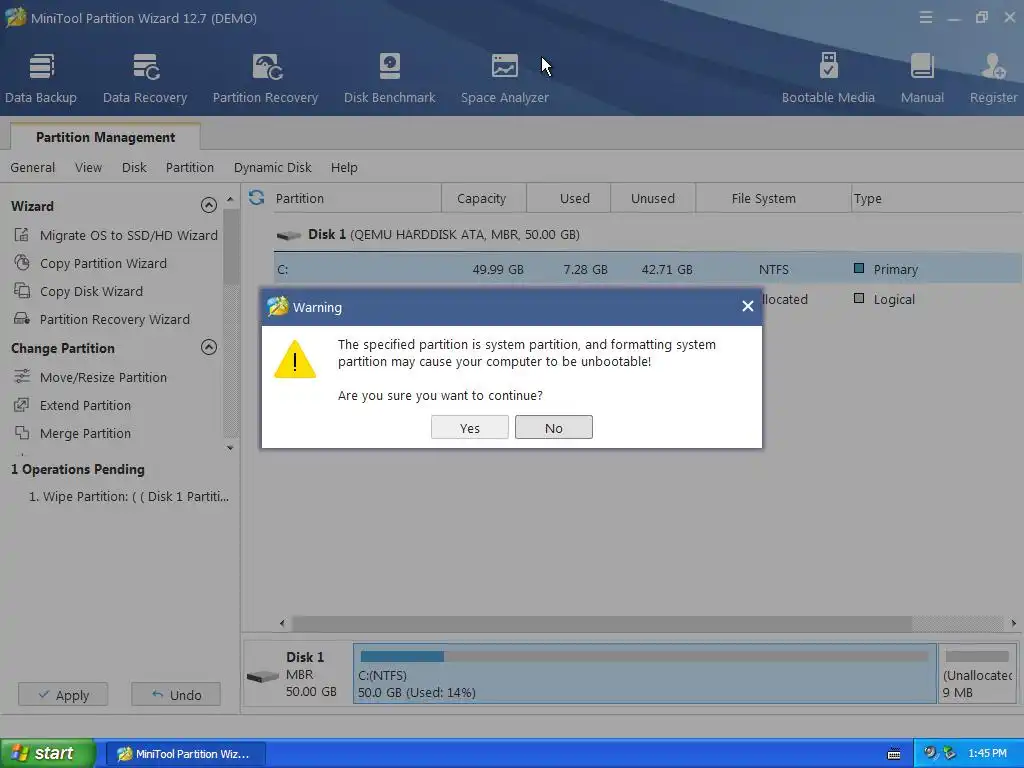1024x768 pixels.
Task: Click the Partition Recovery Wizard icon
Action: tap(22, 319)
